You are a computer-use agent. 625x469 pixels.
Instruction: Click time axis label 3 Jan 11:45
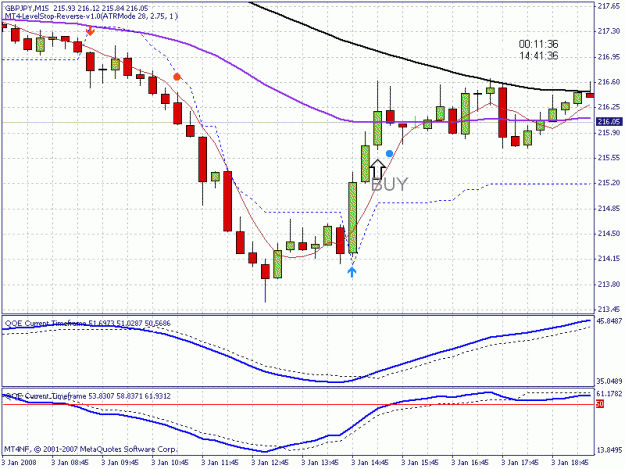coord(220,462)
